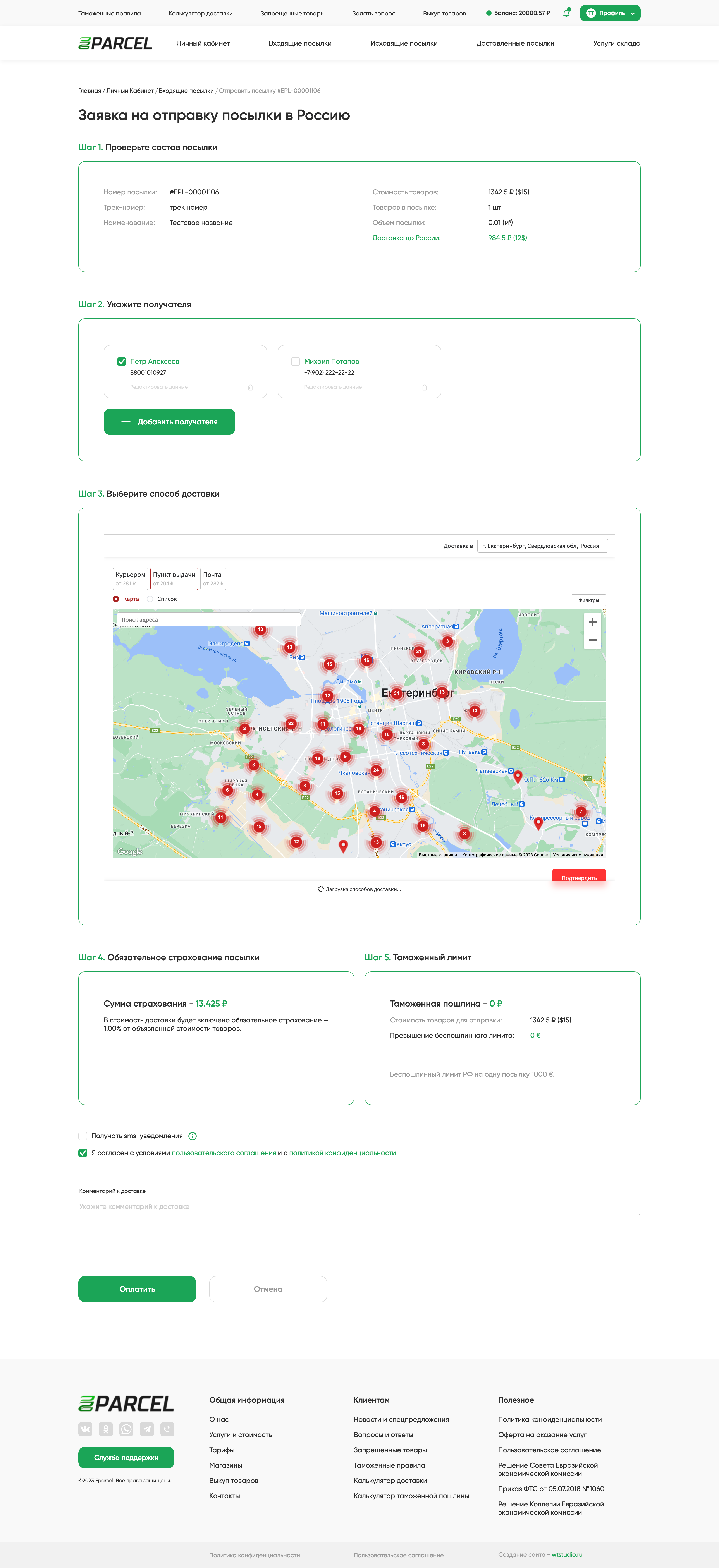Edit data for Михаил Потапов
Image resolution: width=719 pixels, height=1568 pixels.
[x=333, y=387]
